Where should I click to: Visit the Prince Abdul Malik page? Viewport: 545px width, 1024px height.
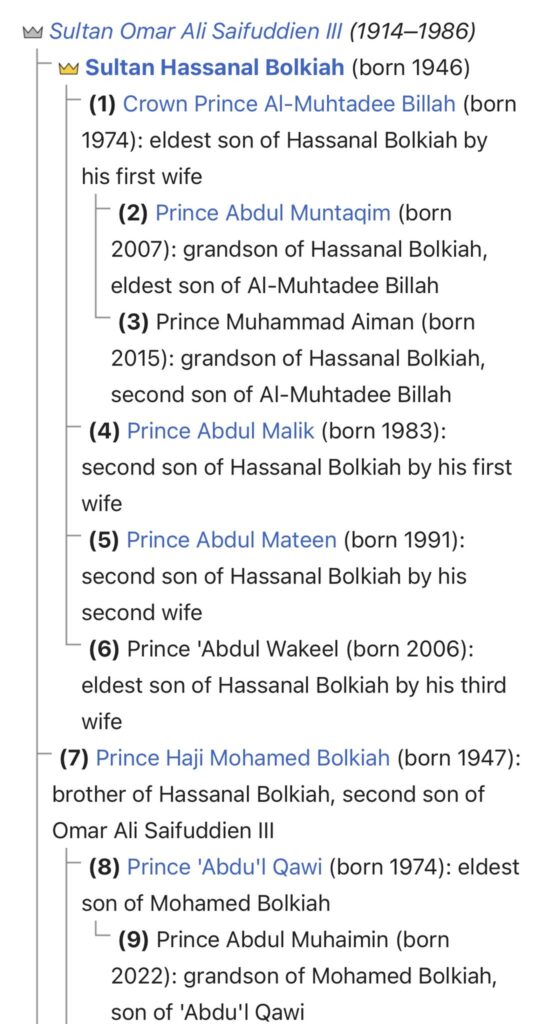point(221,431)
